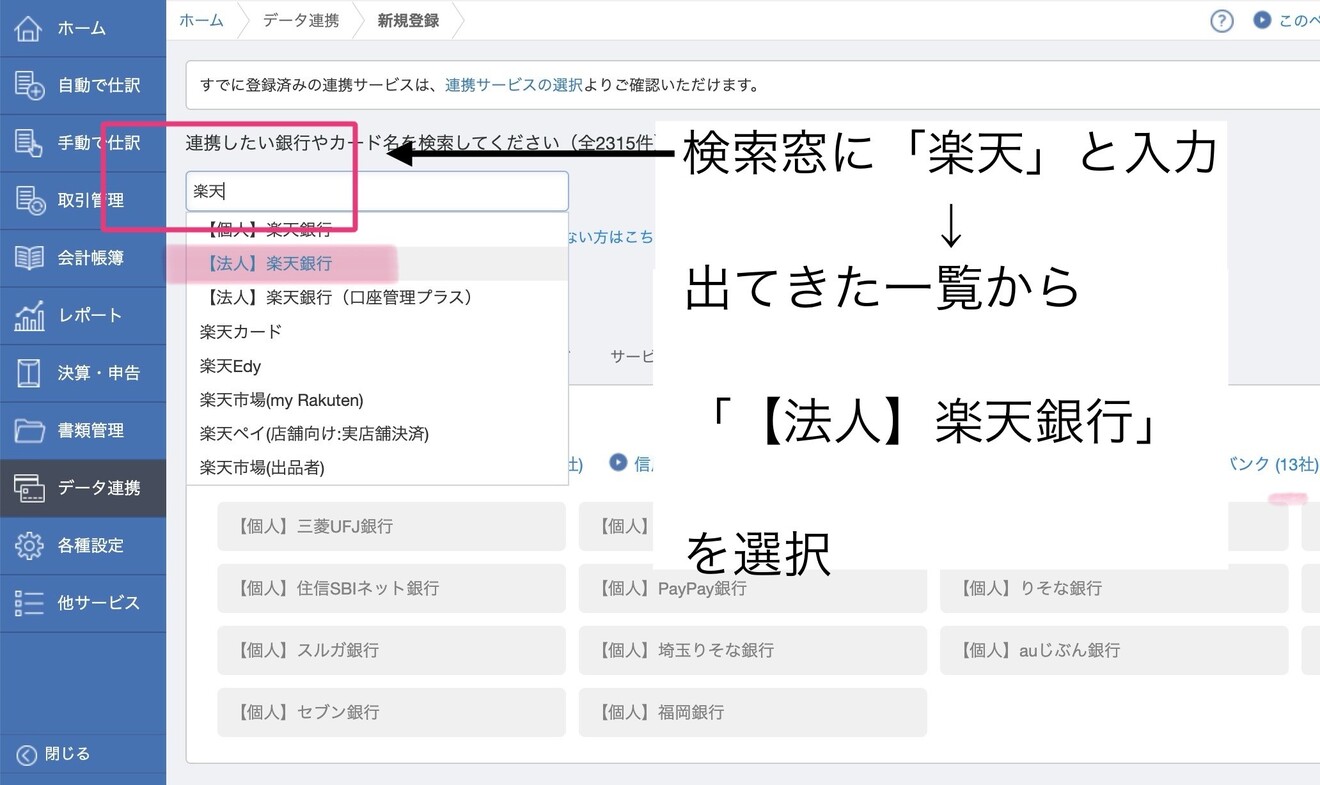This screenshot has width=1320, height=785.
Task: Choose the 【個人】PayPay銀行 button
Action: pos(753,588)
